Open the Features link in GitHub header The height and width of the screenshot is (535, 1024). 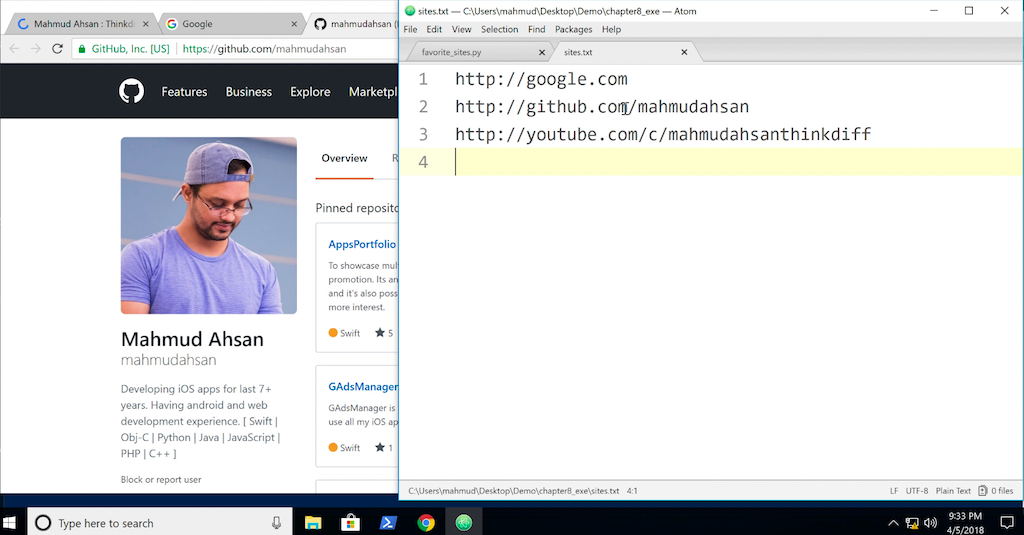click(x=184, y=92)
